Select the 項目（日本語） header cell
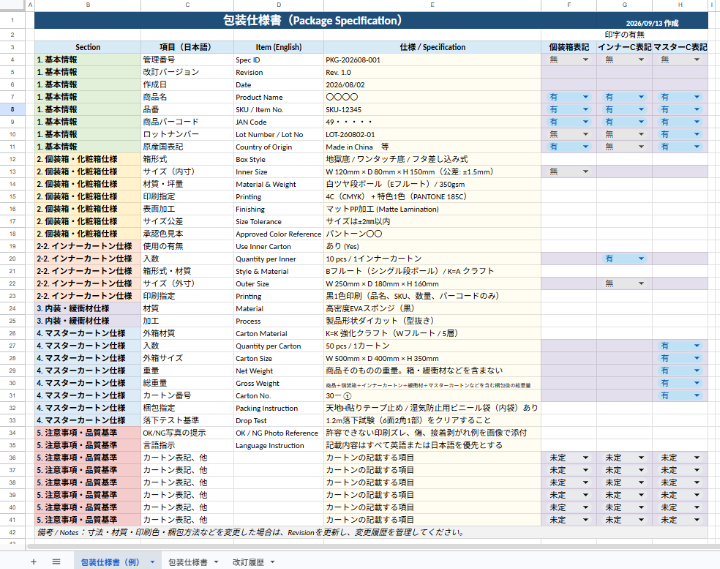Viewport: 720px width, 569px height. [x=187, y=47]
